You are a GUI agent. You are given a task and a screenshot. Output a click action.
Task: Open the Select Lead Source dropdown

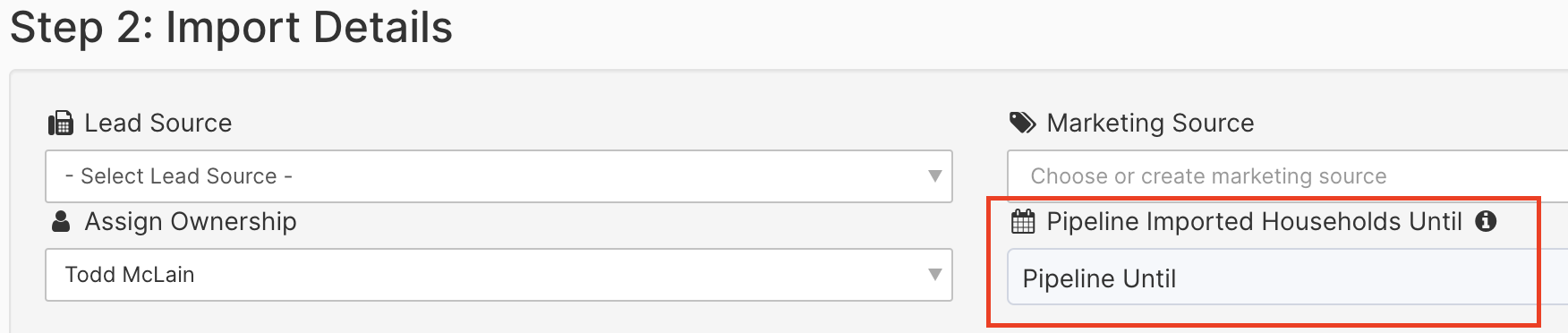point(499,176)
